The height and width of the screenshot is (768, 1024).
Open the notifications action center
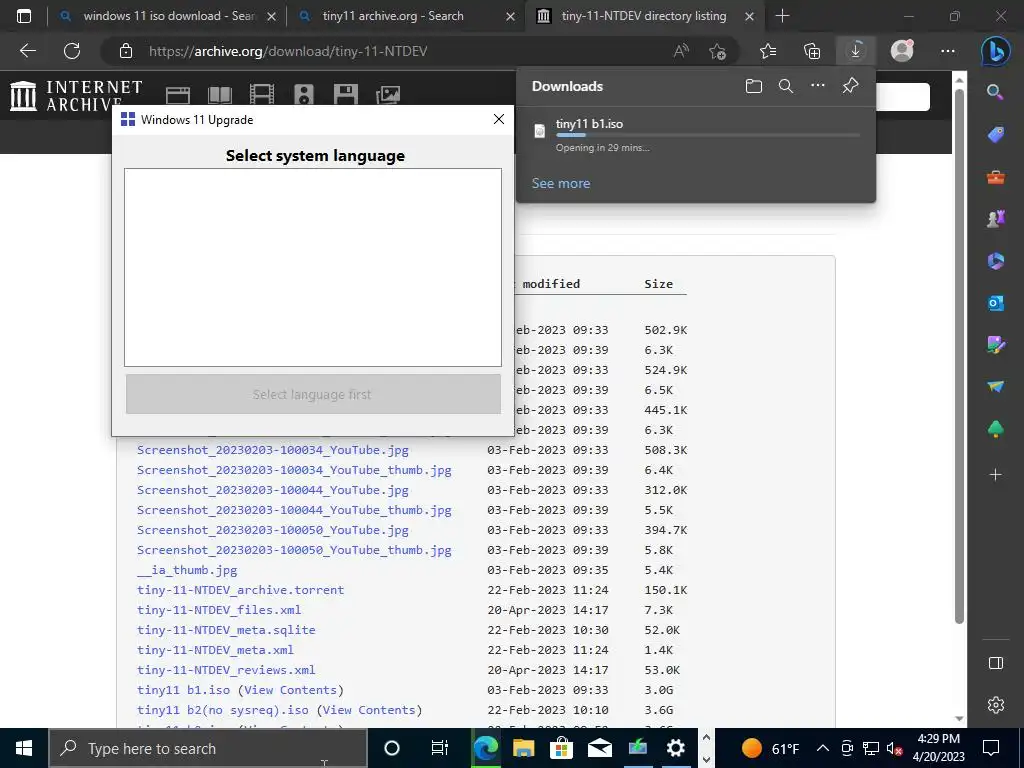(x=991, y=748)
